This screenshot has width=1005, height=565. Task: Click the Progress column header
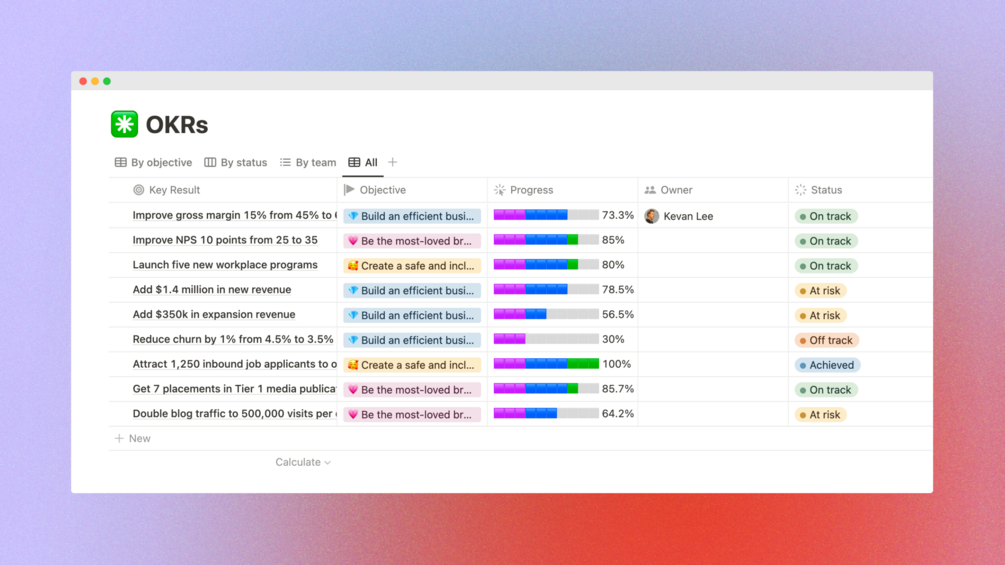click(524, 190)
